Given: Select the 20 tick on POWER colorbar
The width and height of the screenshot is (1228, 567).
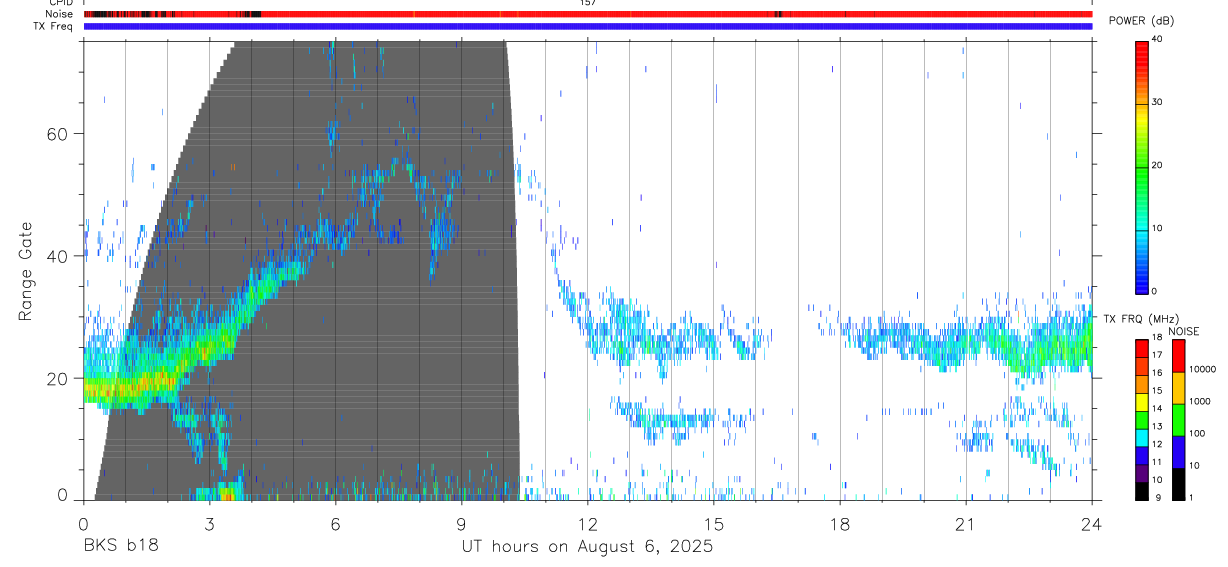Looking at the screenshot, I should (x=1156, y=166).
